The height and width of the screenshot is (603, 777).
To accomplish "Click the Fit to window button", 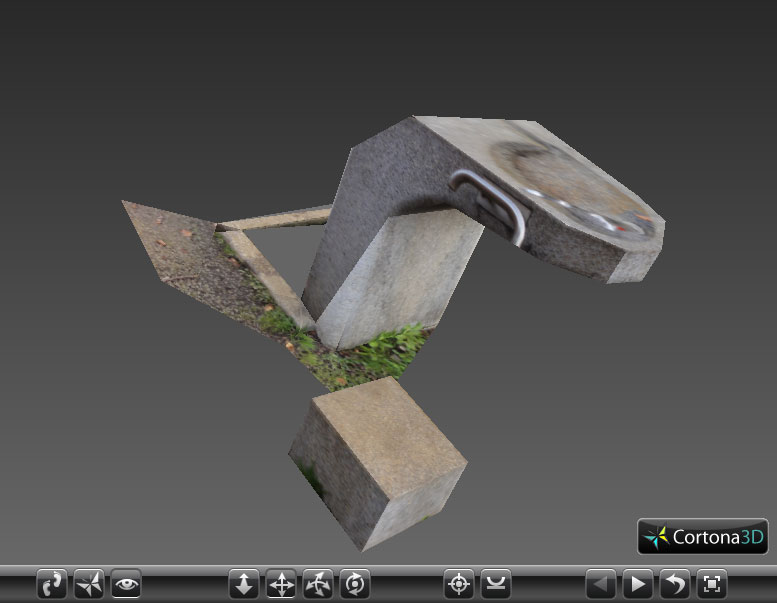I will click(x=712, y=584).
